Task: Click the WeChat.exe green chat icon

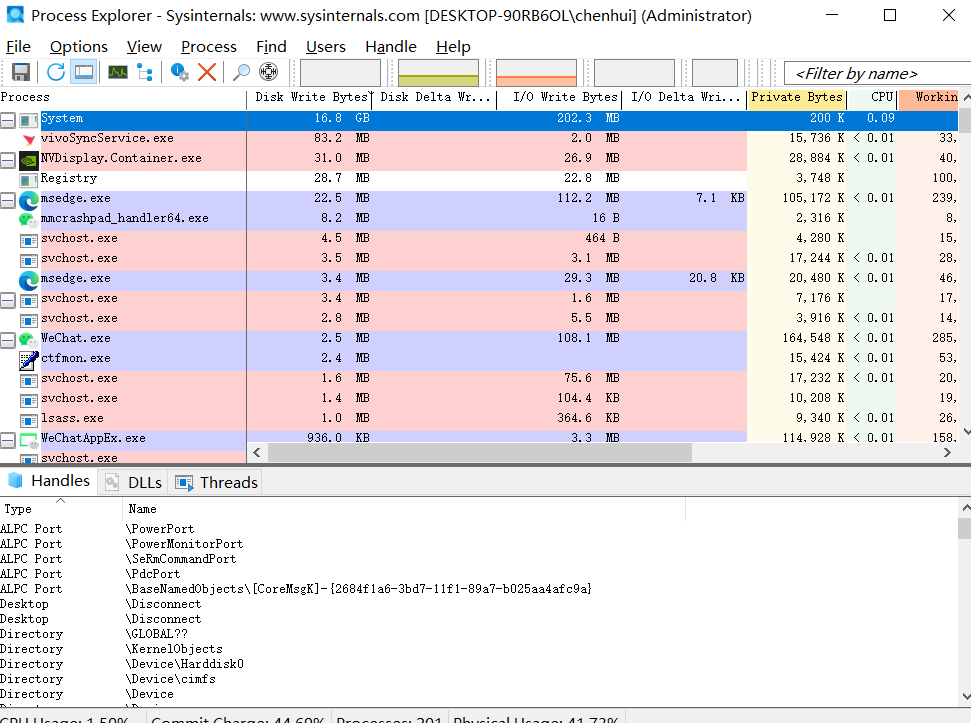Action: coord(28,340)
